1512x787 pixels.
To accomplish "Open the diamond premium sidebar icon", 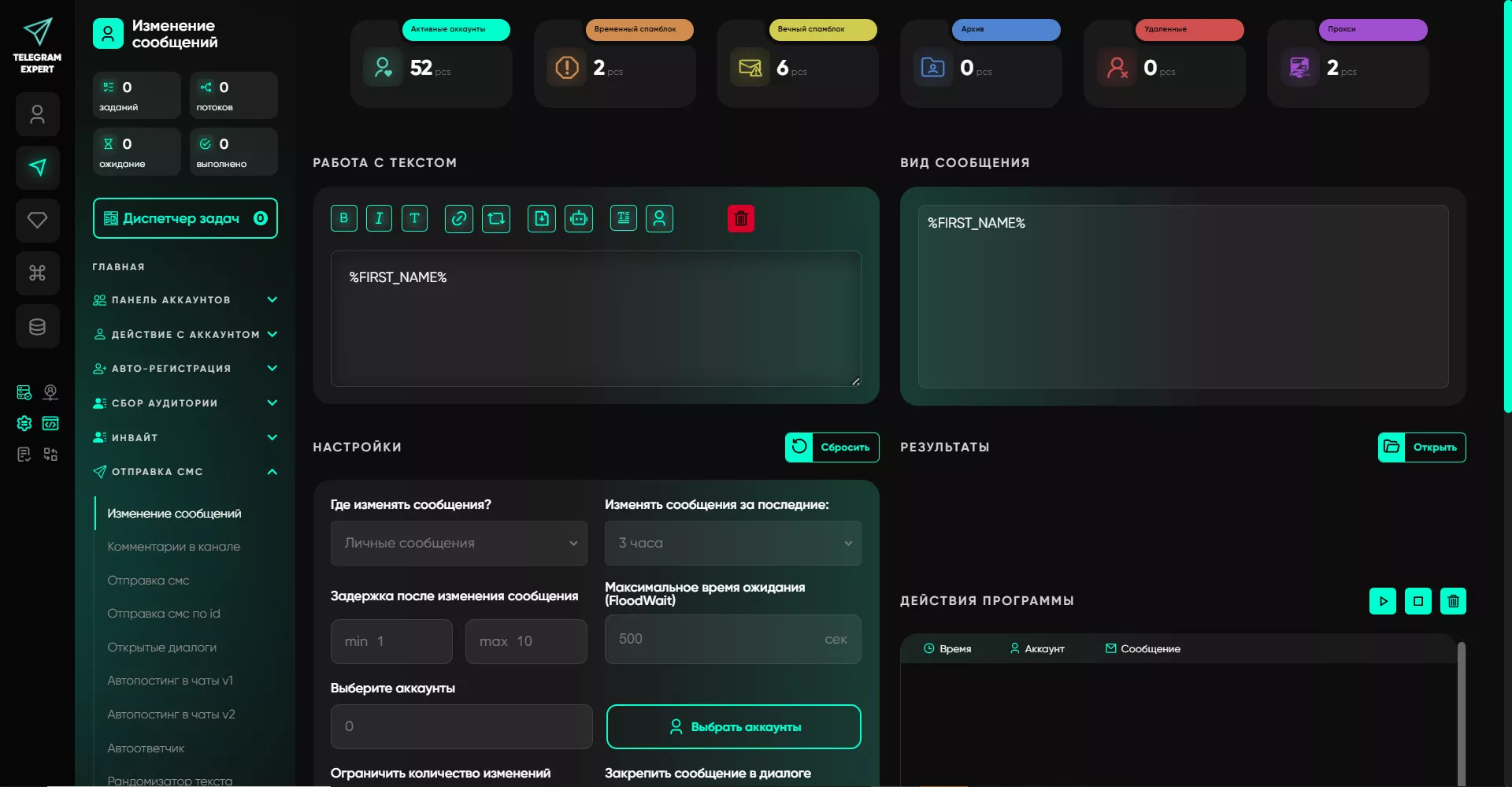I will [37, 220].
